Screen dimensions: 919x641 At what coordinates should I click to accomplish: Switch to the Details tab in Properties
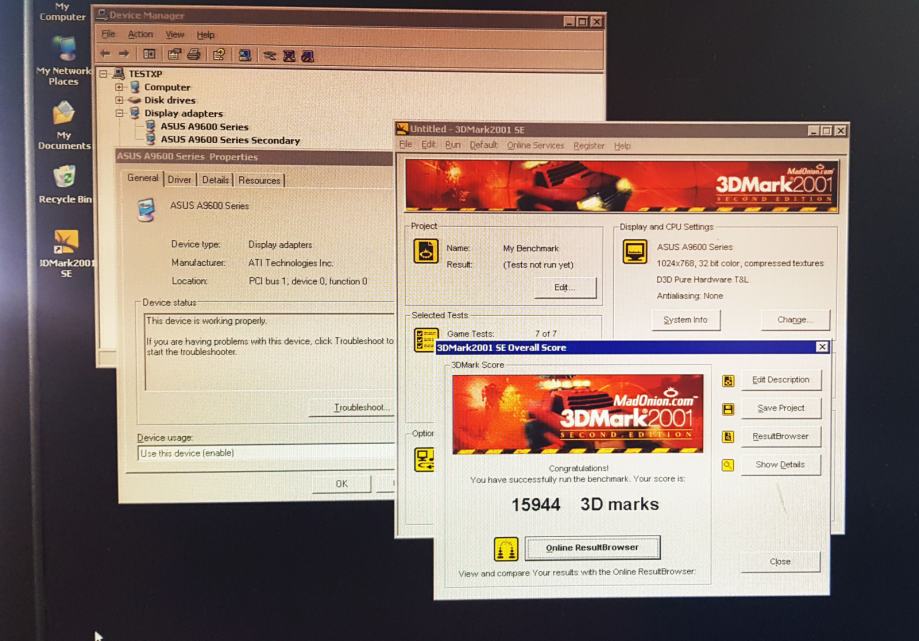[215, 180]
